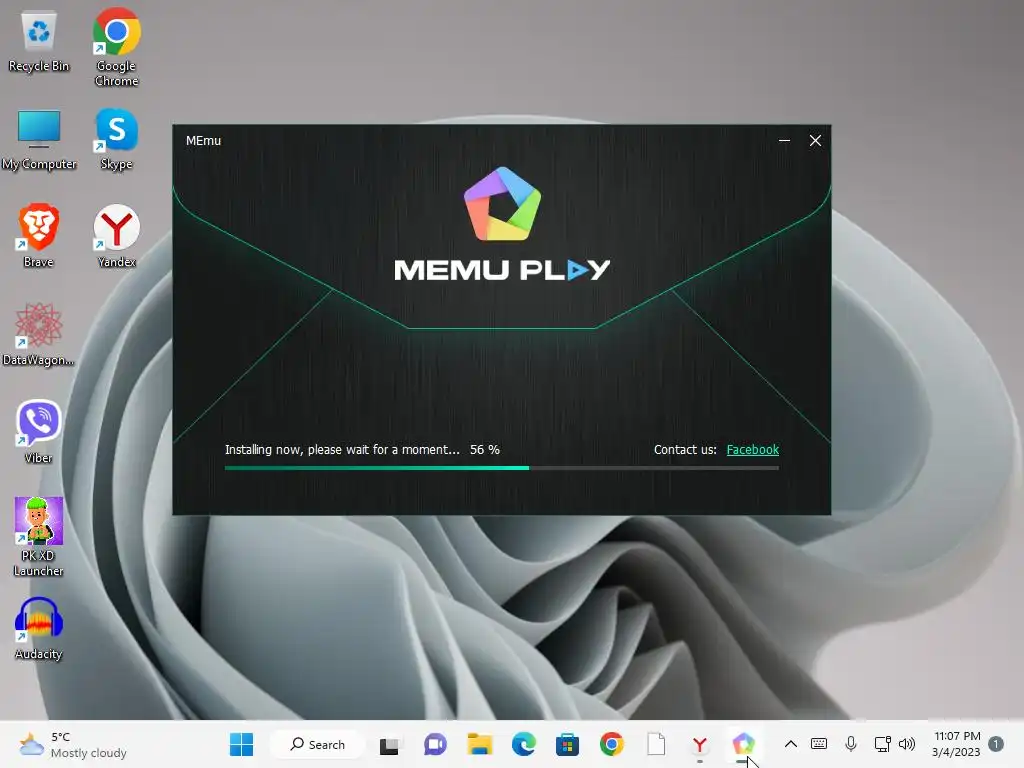
Task: Launch Google Chrome from the desktop
Action: pyautogui.click(x=116, y=47)
